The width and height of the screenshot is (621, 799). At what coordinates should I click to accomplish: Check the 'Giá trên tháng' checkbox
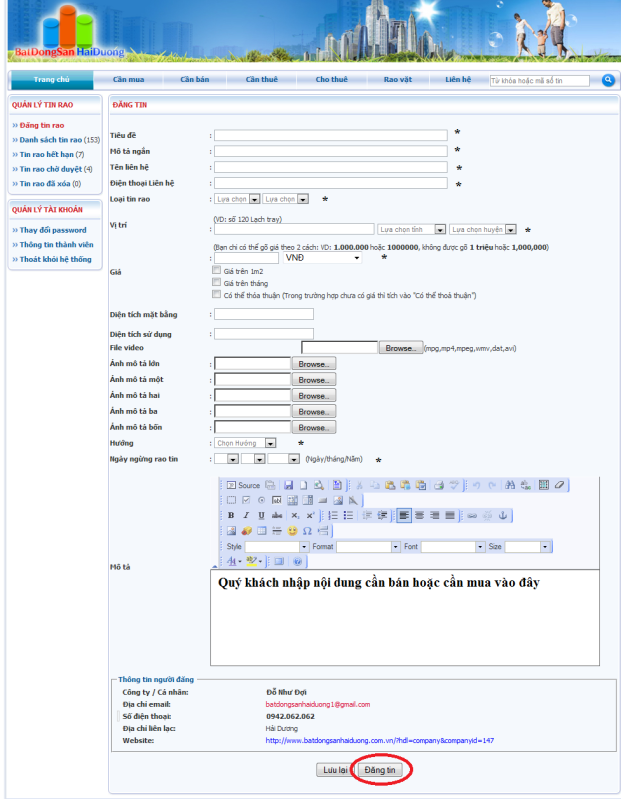[x=217, y=282]
